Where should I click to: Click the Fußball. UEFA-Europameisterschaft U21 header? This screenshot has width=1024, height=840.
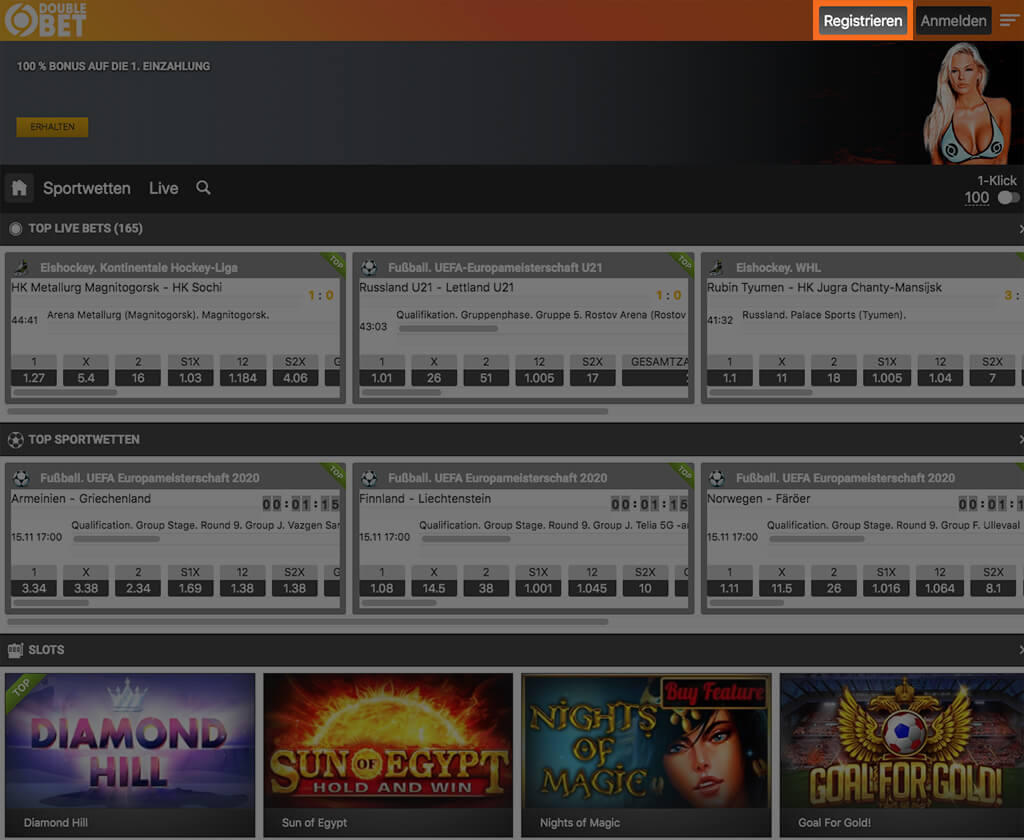495,267
